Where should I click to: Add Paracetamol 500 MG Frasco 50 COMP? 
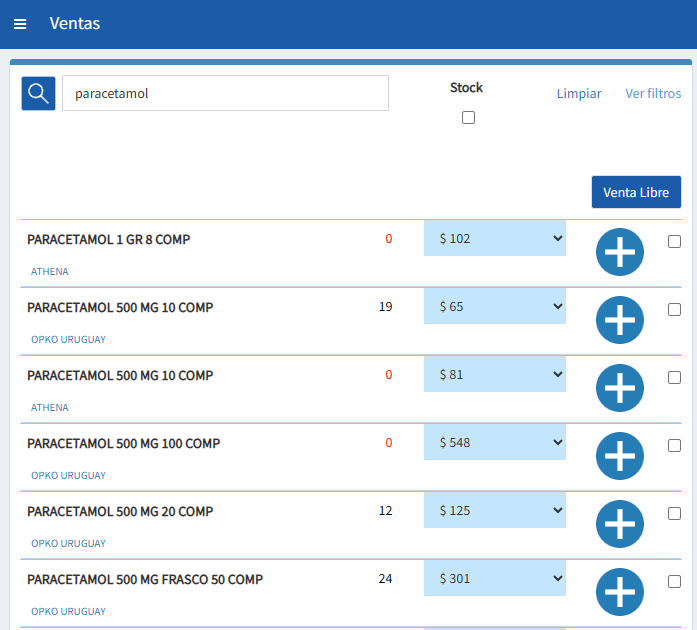tap(619, 592)
